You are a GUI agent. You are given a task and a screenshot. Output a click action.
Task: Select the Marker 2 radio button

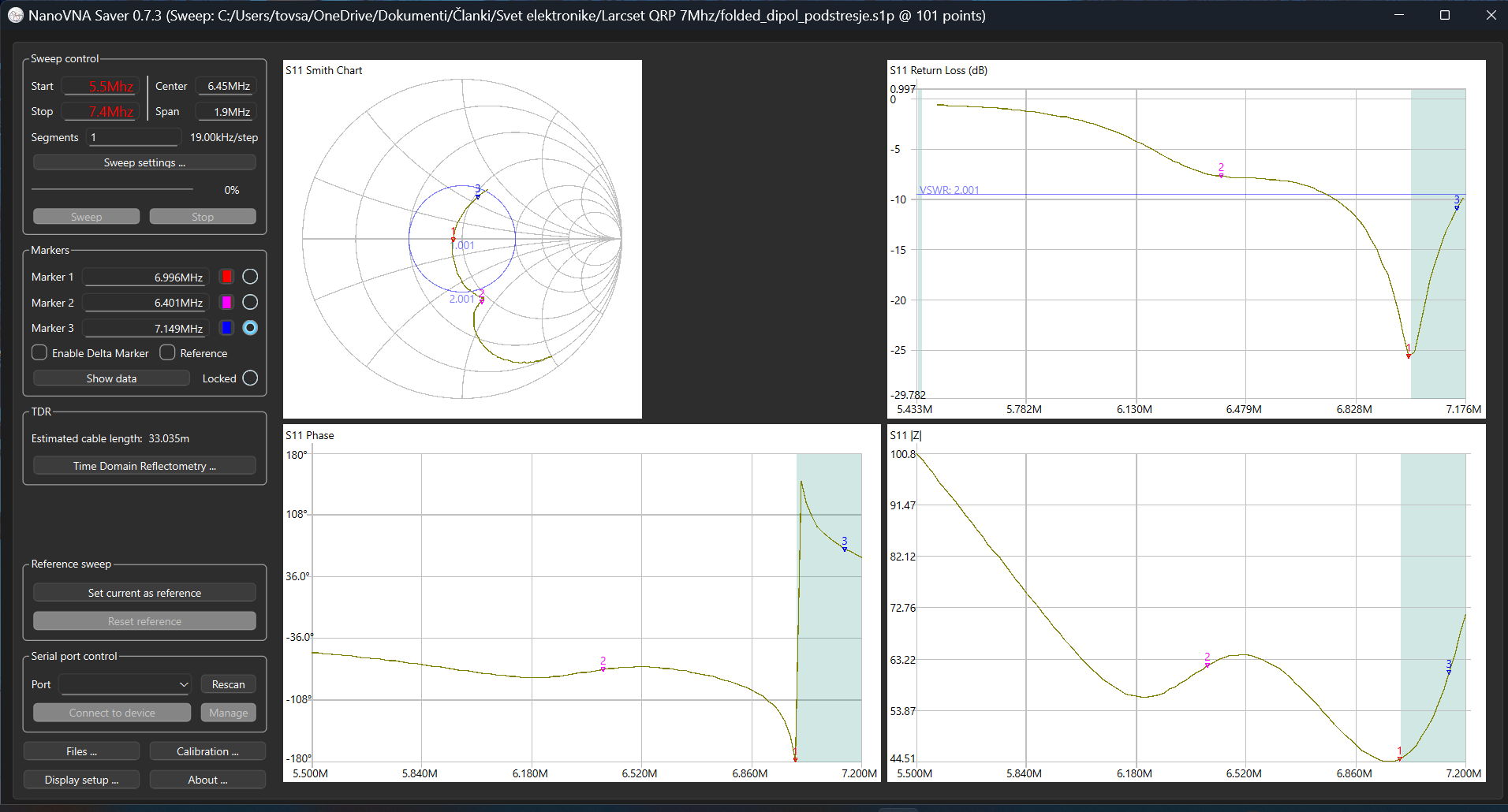[x=250, y=303]
